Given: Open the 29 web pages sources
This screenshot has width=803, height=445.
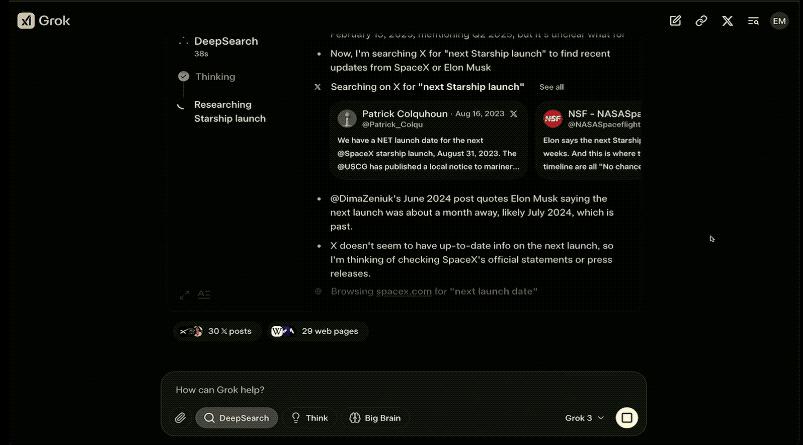Looking at the screenshot, I should tap(318, 331).
